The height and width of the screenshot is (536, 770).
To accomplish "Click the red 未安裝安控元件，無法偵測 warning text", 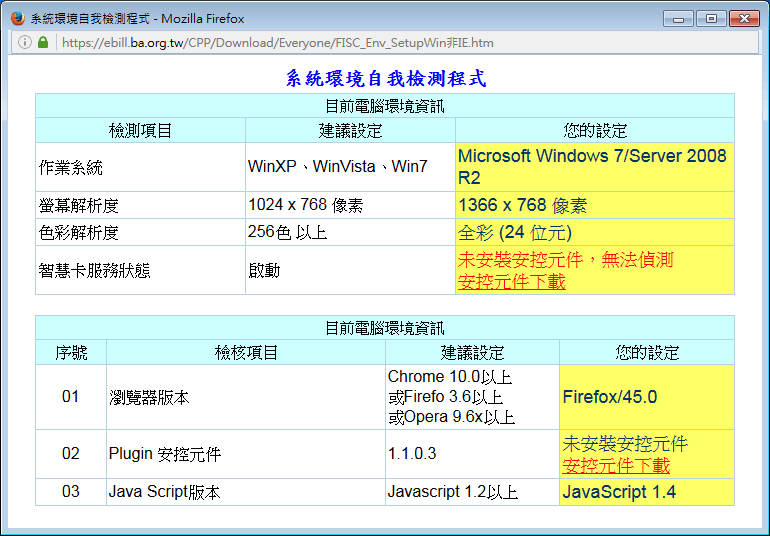I will pos(565,260).
